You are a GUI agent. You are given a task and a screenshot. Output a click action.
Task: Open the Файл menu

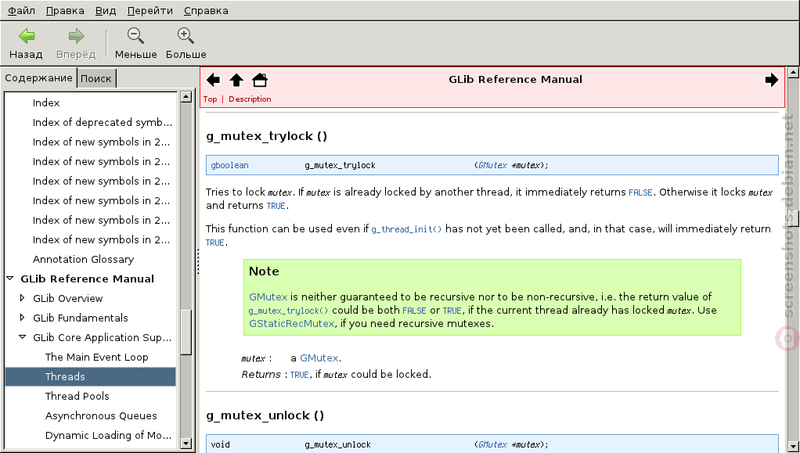pyautogui.click(x=21, y=11)
